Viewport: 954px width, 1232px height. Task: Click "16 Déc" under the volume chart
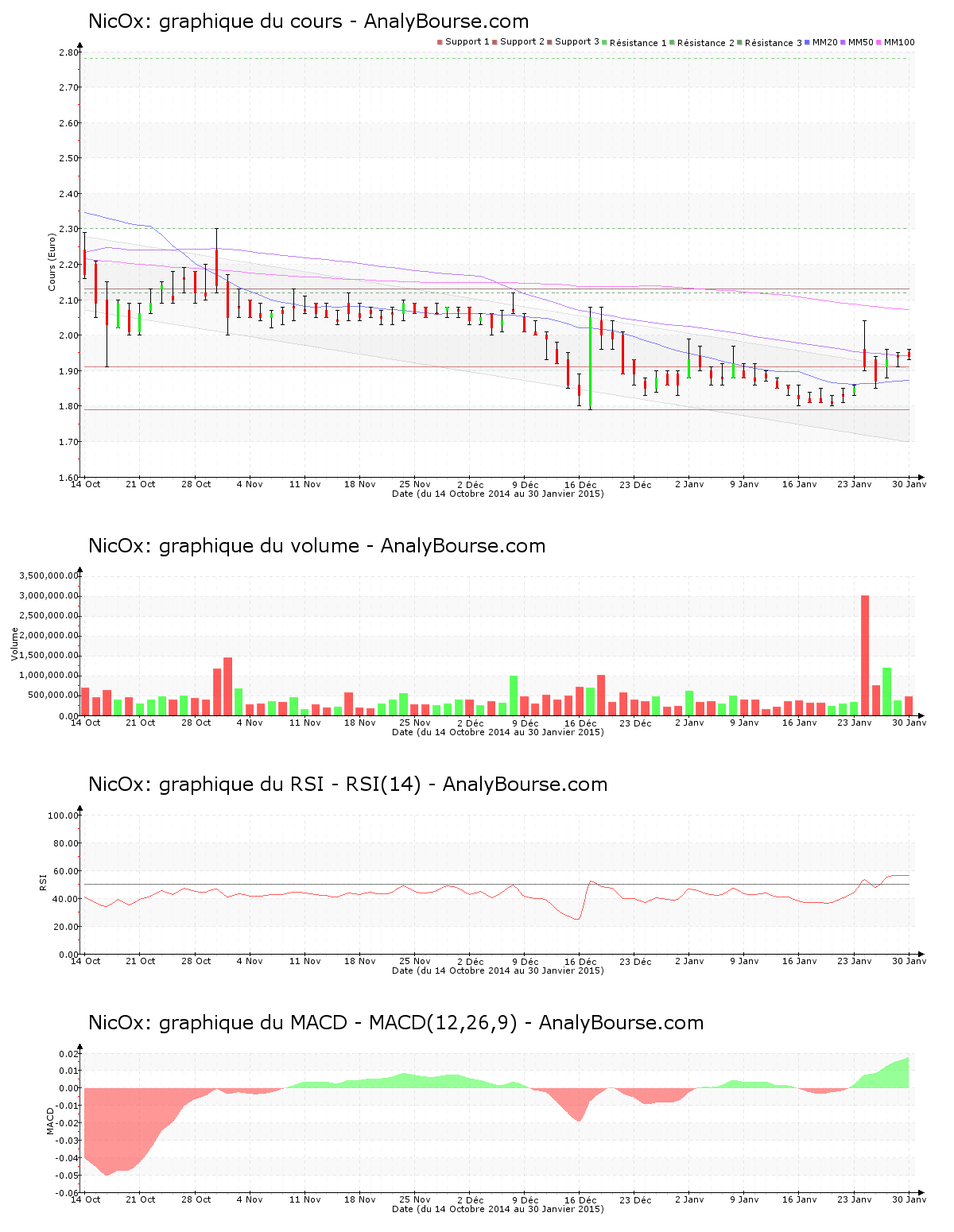pyautogui.click(x=580, y=723)
